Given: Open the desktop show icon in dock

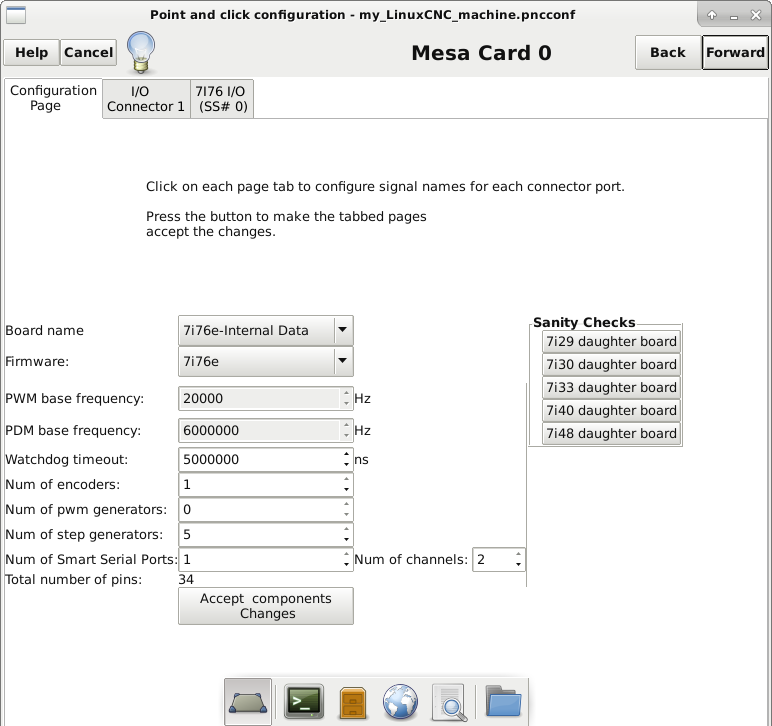Looking at the screenshot, I should point(248,702).
